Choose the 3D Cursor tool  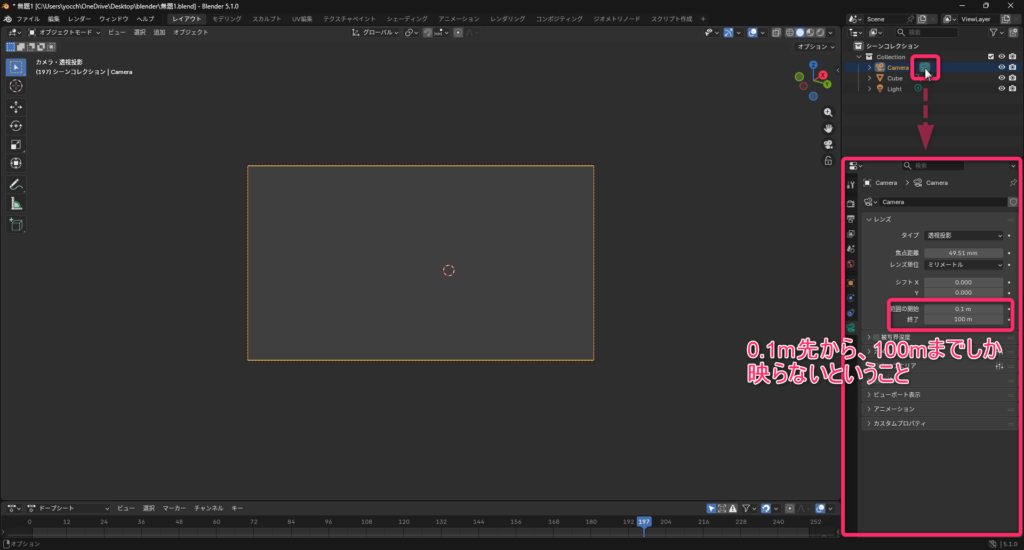click(16, 86)
